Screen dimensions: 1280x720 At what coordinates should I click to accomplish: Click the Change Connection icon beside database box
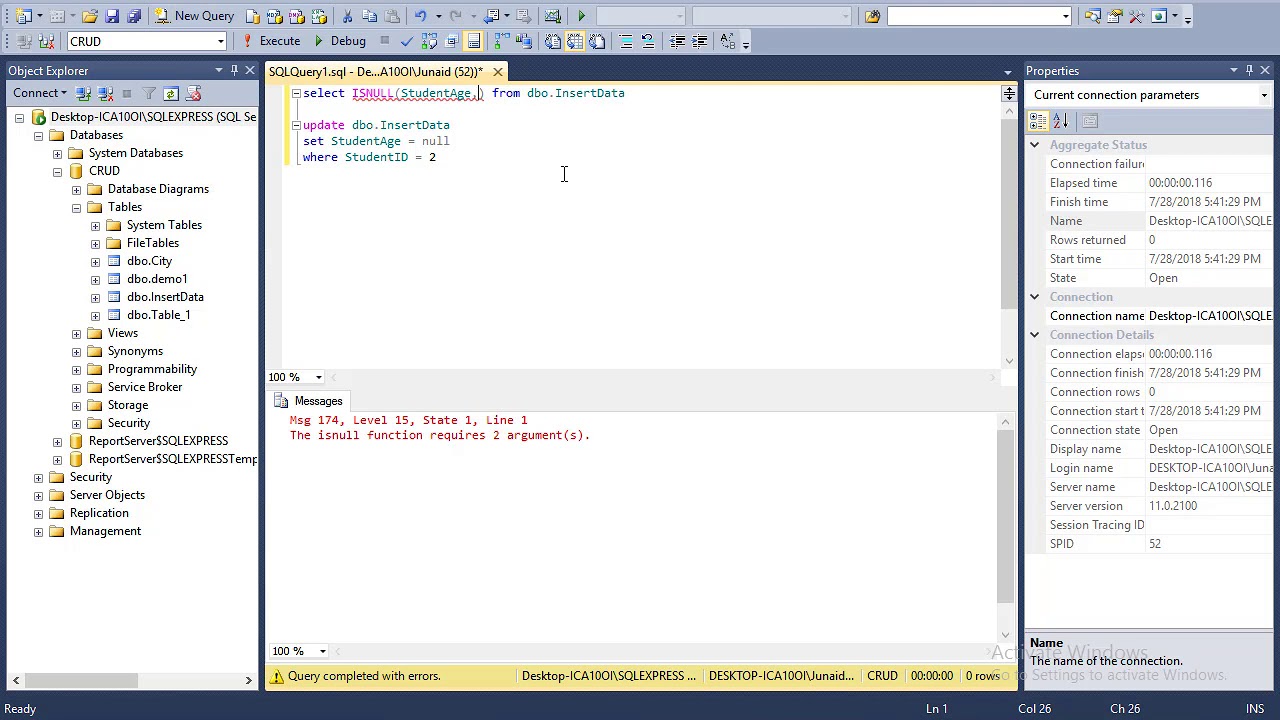click(45, 41)
